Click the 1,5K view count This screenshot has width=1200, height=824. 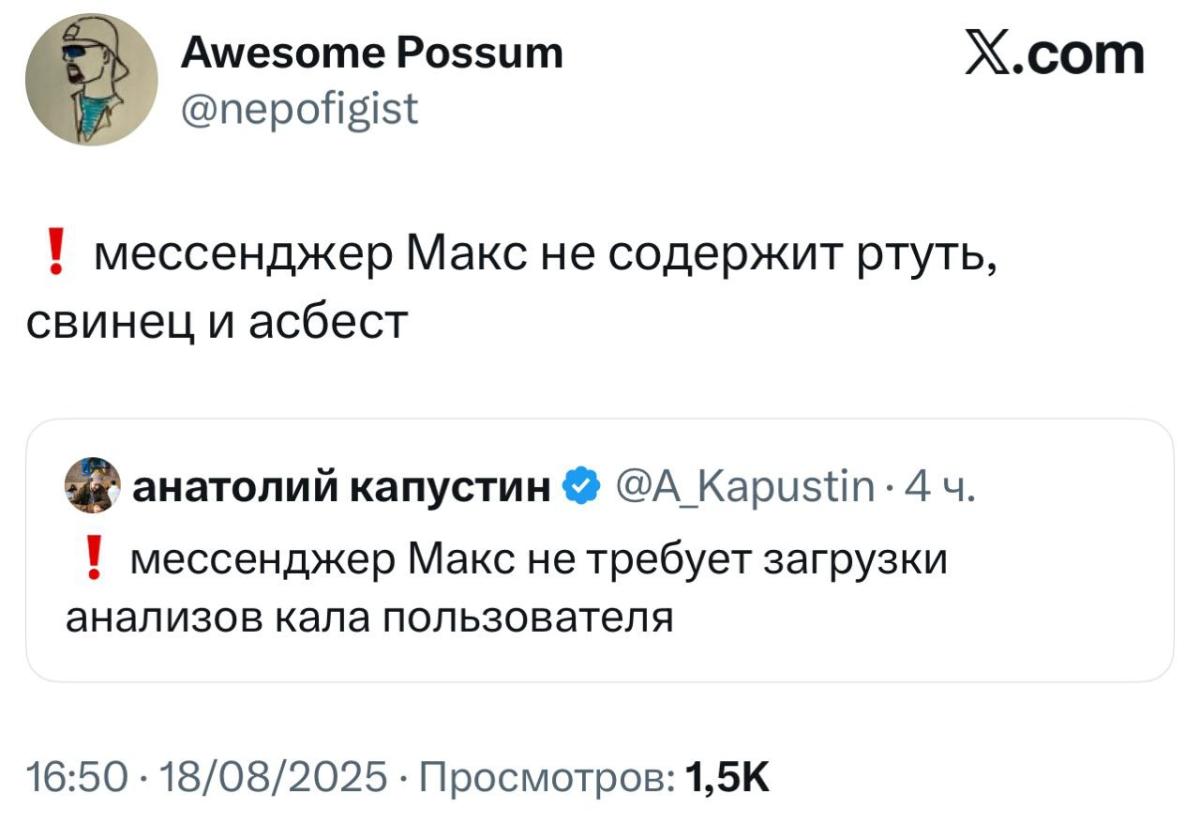click(x=729, y=775)
